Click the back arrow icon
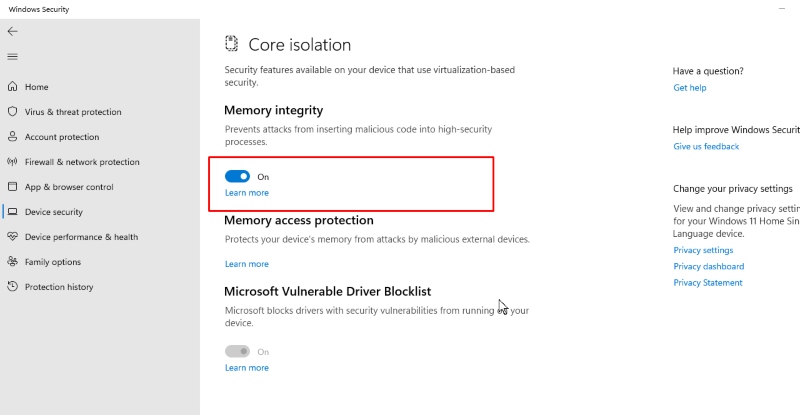Viewport: 800px width, 415px height. pyautogui.click(x=12, y=31)
